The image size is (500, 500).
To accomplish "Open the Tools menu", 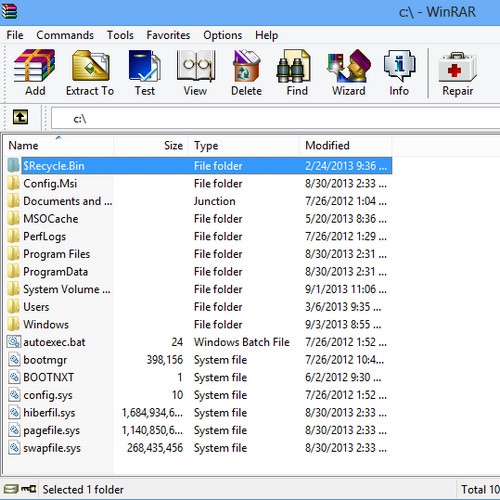I will point(120,35).
